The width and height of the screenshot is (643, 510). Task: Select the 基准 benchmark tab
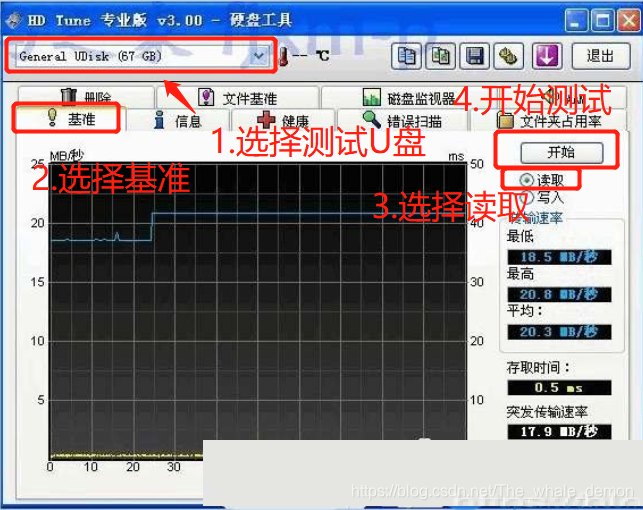click(x=71, y=119)
